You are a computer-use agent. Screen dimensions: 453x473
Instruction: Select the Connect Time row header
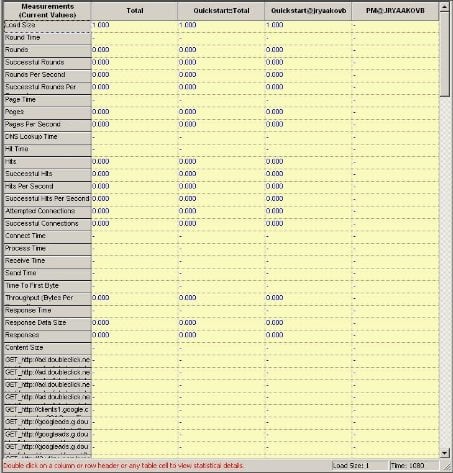pyautogui.click(x=47, y=237)
